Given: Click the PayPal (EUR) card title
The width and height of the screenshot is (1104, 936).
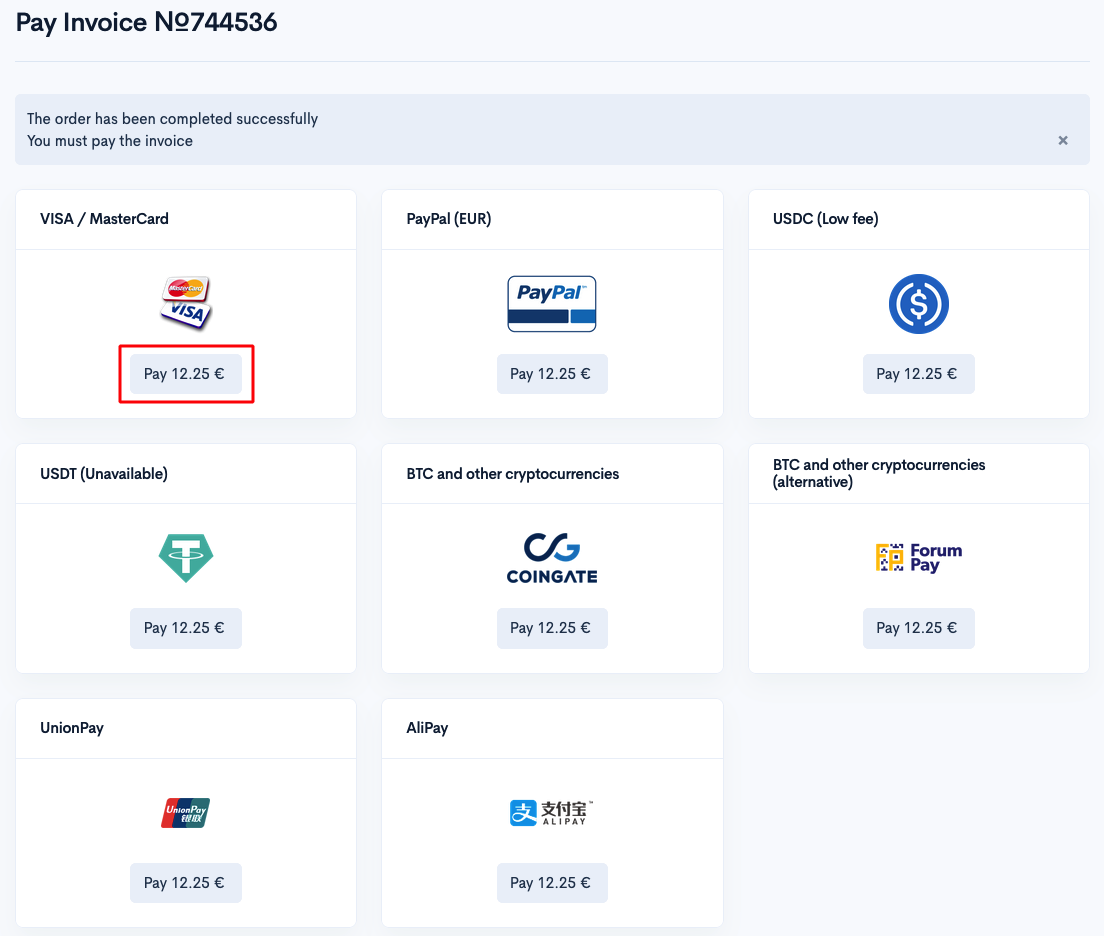Looking at the screenshot, I should (x=448, y=219).
